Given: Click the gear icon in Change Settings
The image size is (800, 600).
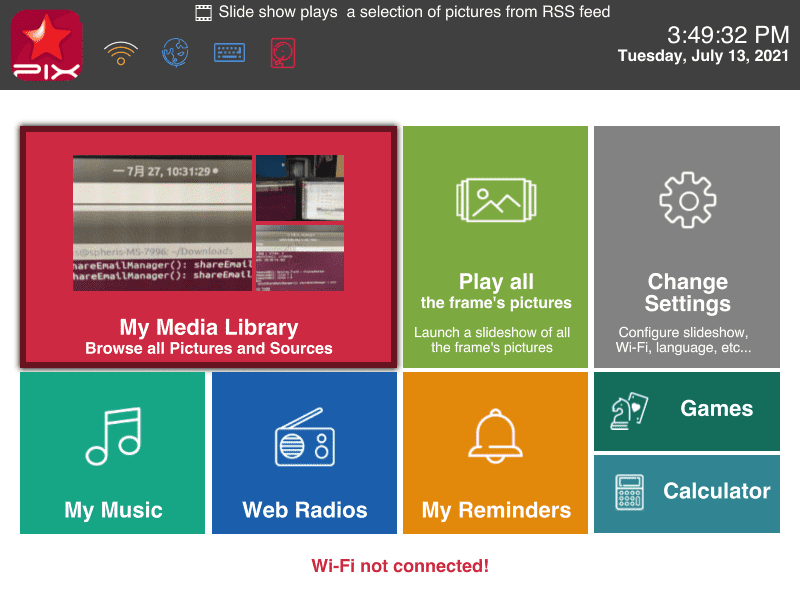Looking at the screenshot, I should coord(687,200).
